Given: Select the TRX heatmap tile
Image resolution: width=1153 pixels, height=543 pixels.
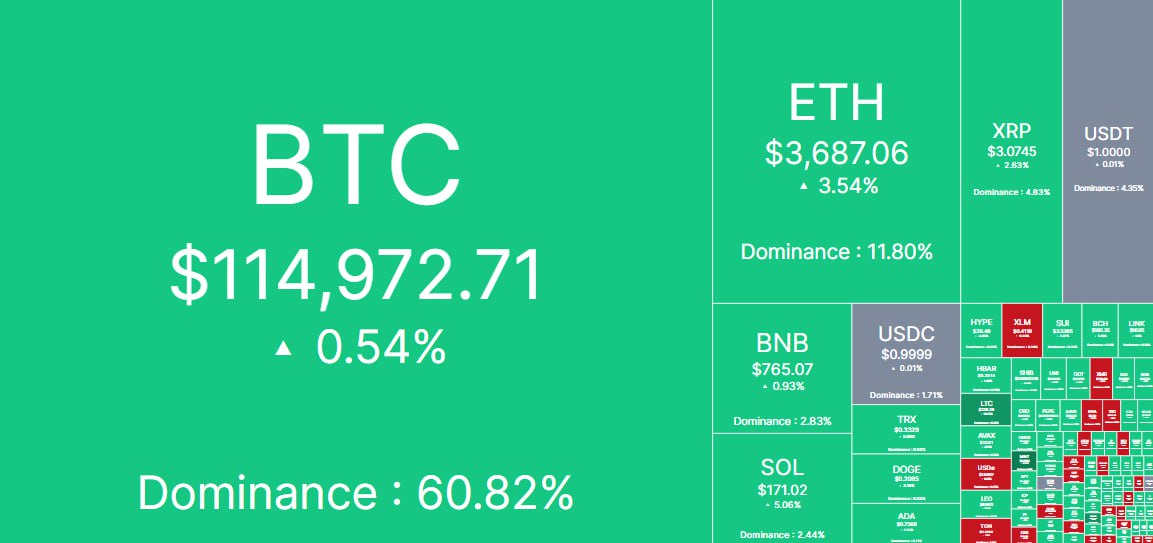Looking at the screenshot, I should coord(906,429).
